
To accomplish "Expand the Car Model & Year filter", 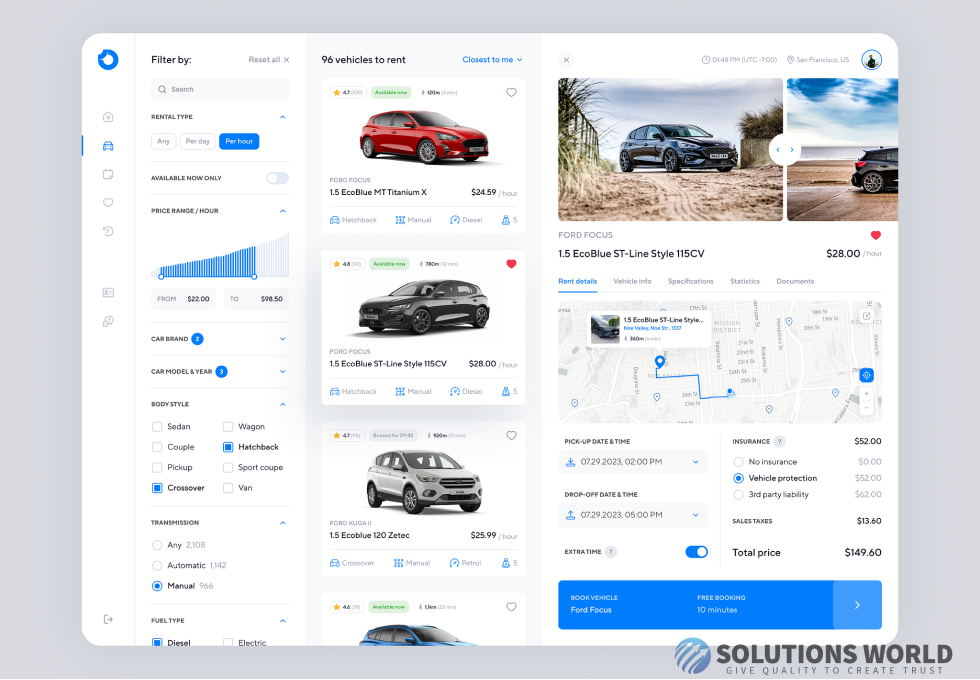I will click(282, 371).
